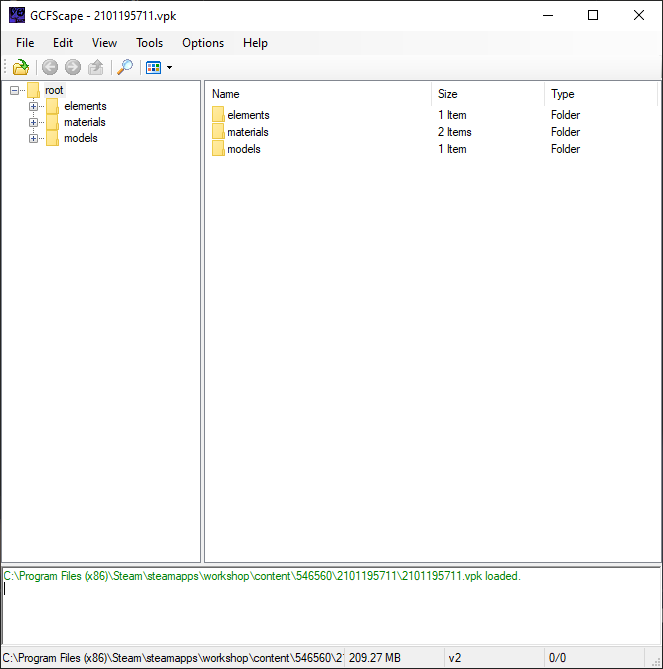Click the Back navigation arrow icon
This screenshot has height=669, width=663.
tap(50, 67)
